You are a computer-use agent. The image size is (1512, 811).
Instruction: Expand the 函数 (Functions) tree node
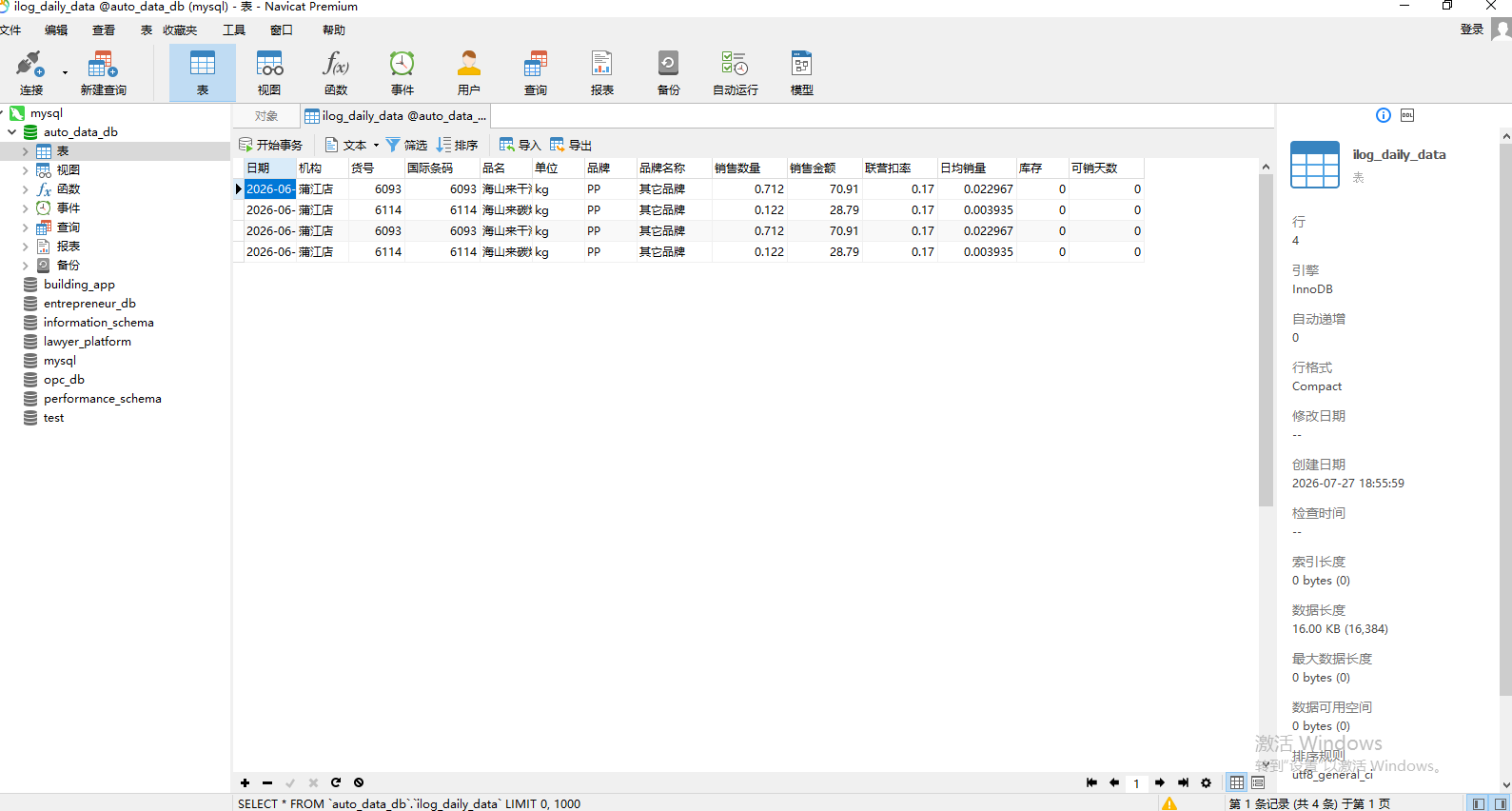[x=25, y=189]
